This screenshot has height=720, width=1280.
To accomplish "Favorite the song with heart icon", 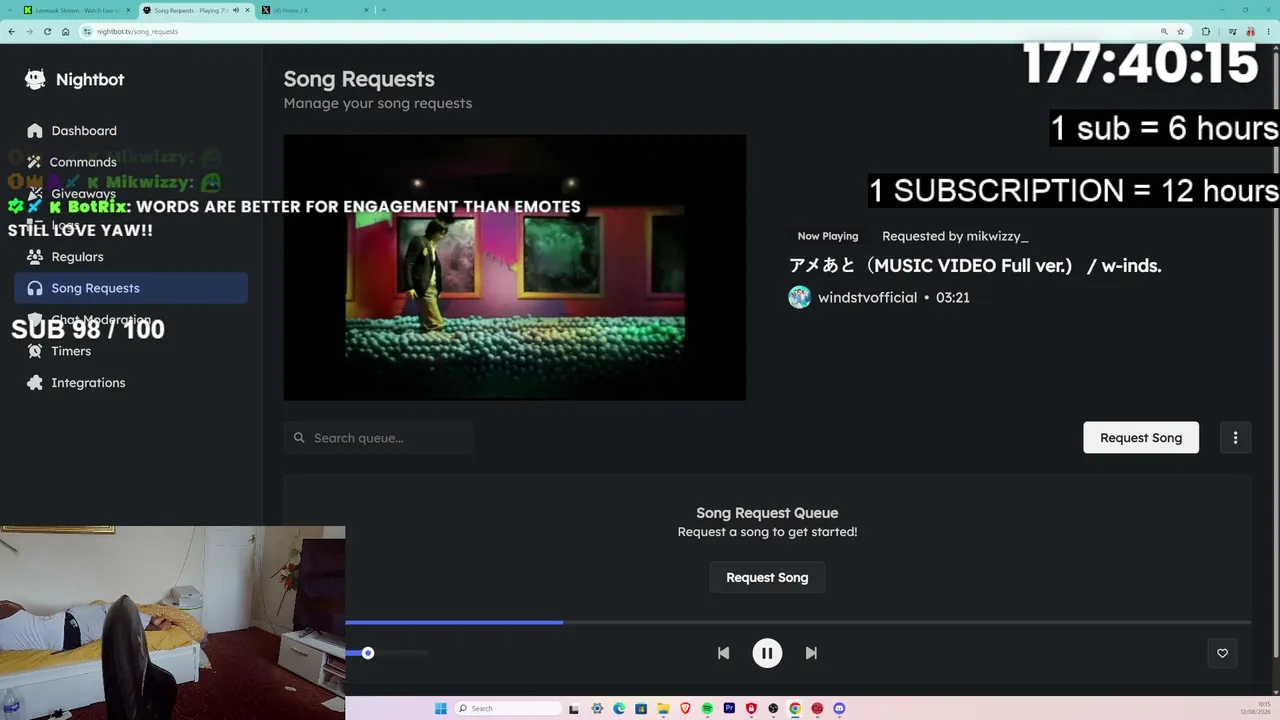I will (x=1222, y=653).
